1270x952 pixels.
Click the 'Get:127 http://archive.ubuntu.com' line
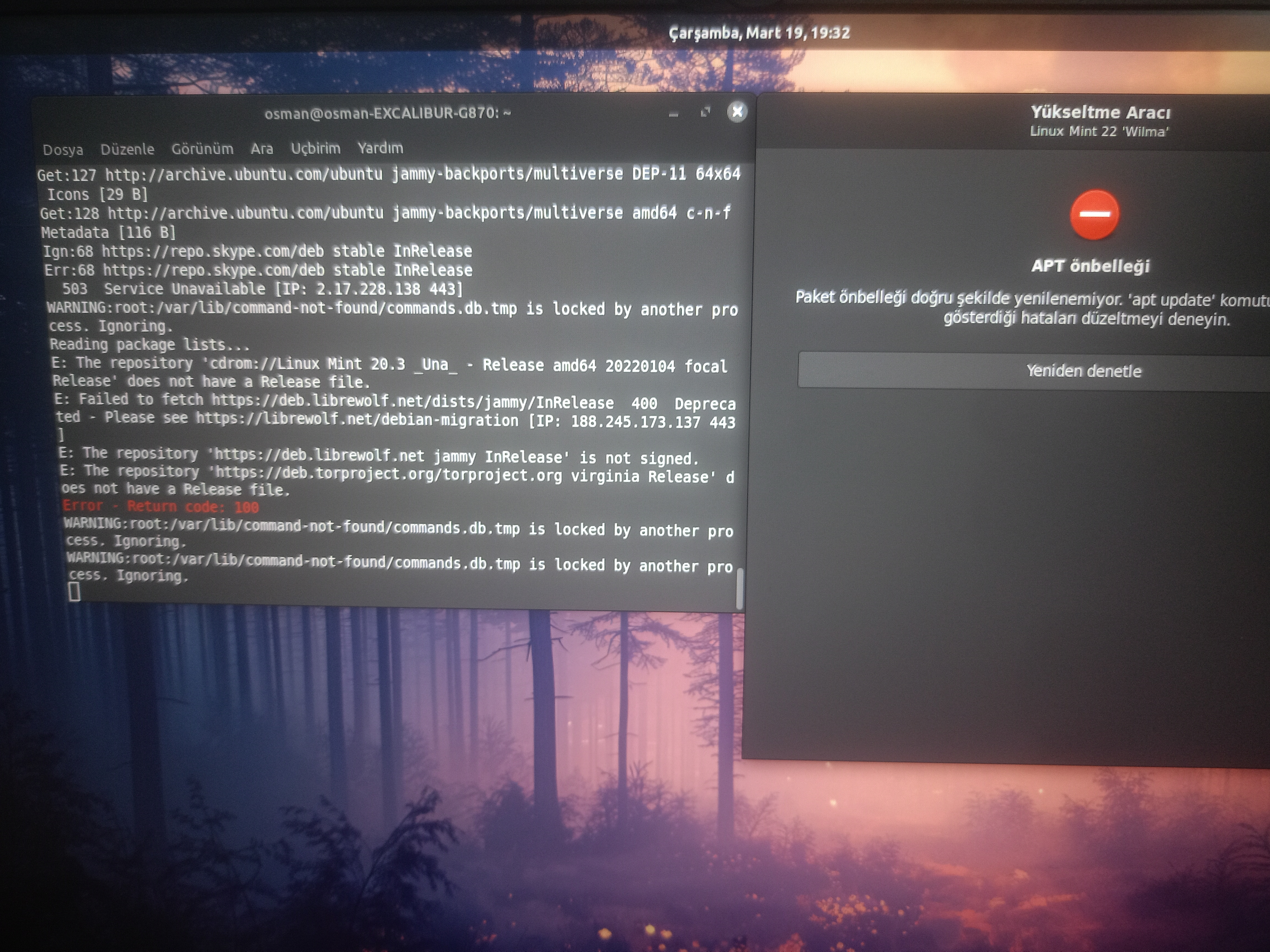[x=388, y=184]
